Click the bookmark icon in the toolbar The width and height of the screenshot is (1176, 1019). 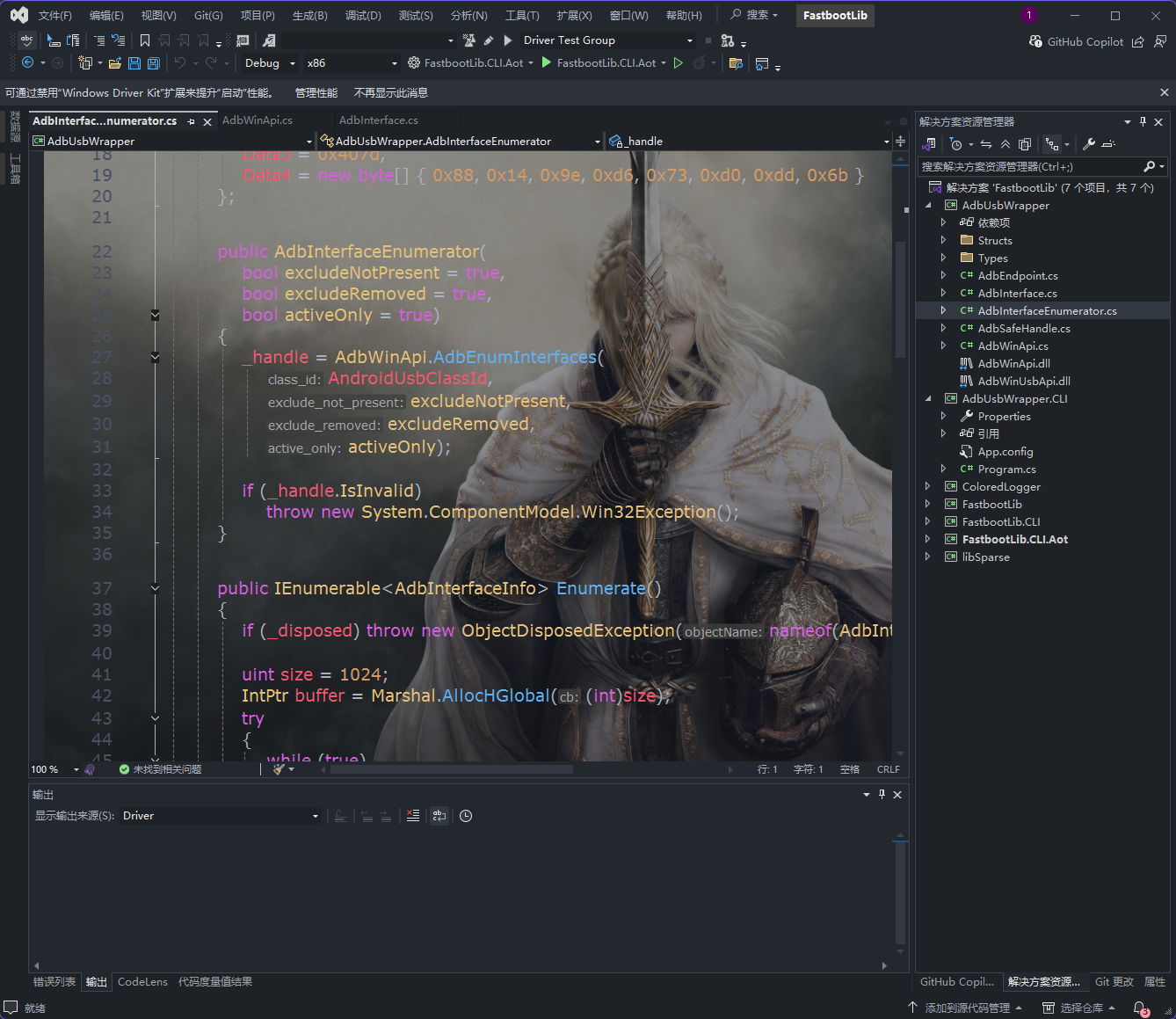[145, 40]
